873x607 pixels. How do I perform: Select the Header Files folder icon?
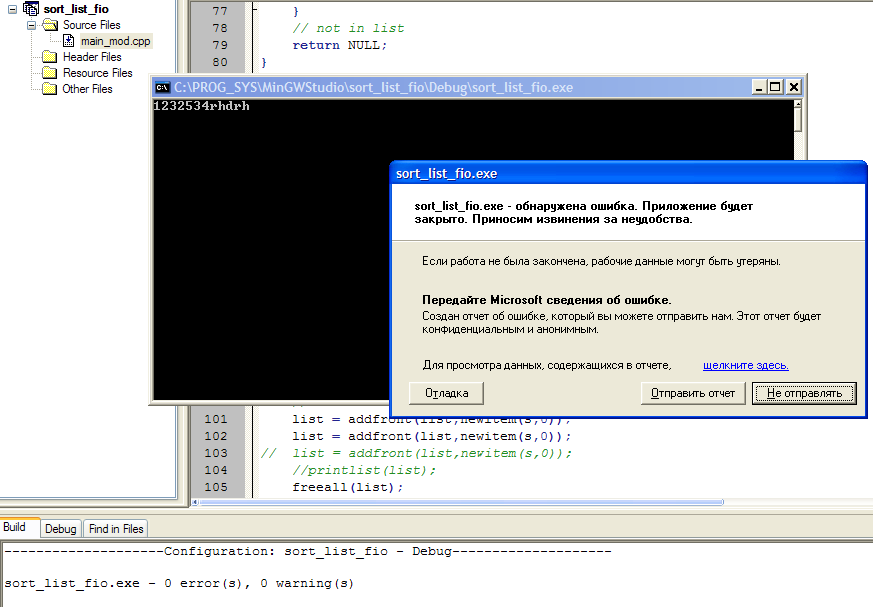click(50, 57)
